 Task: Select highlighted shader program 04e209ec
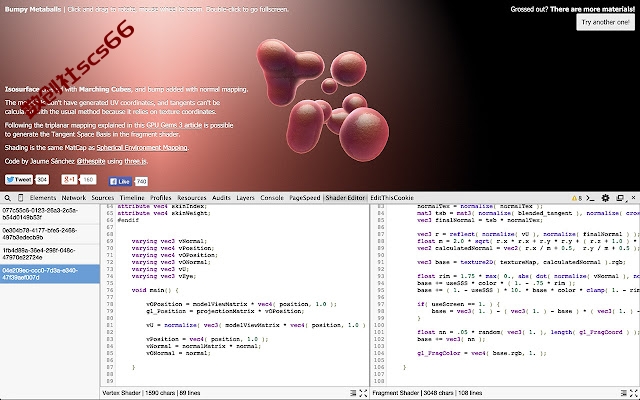(x=50, y=274)
